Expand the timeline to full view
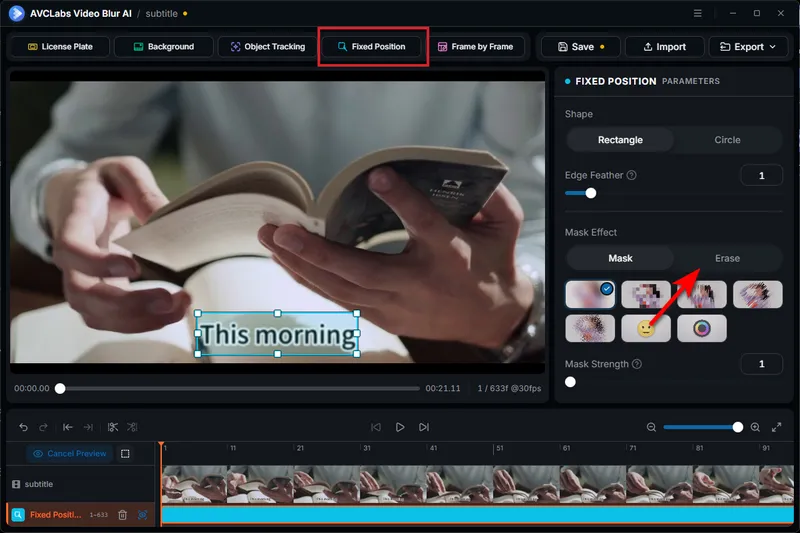The width and height of the screenshot is (800, 533). click(777, 427)
